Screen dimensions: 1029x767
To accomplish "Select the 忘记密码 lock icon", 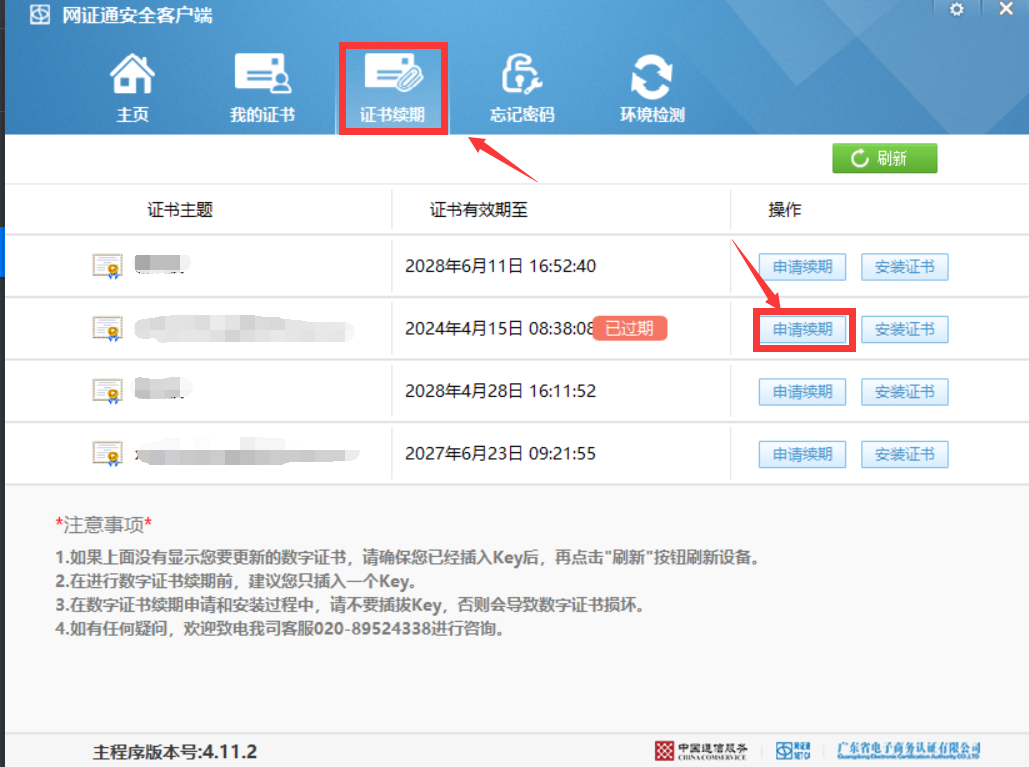I will (x=521, y=78).
